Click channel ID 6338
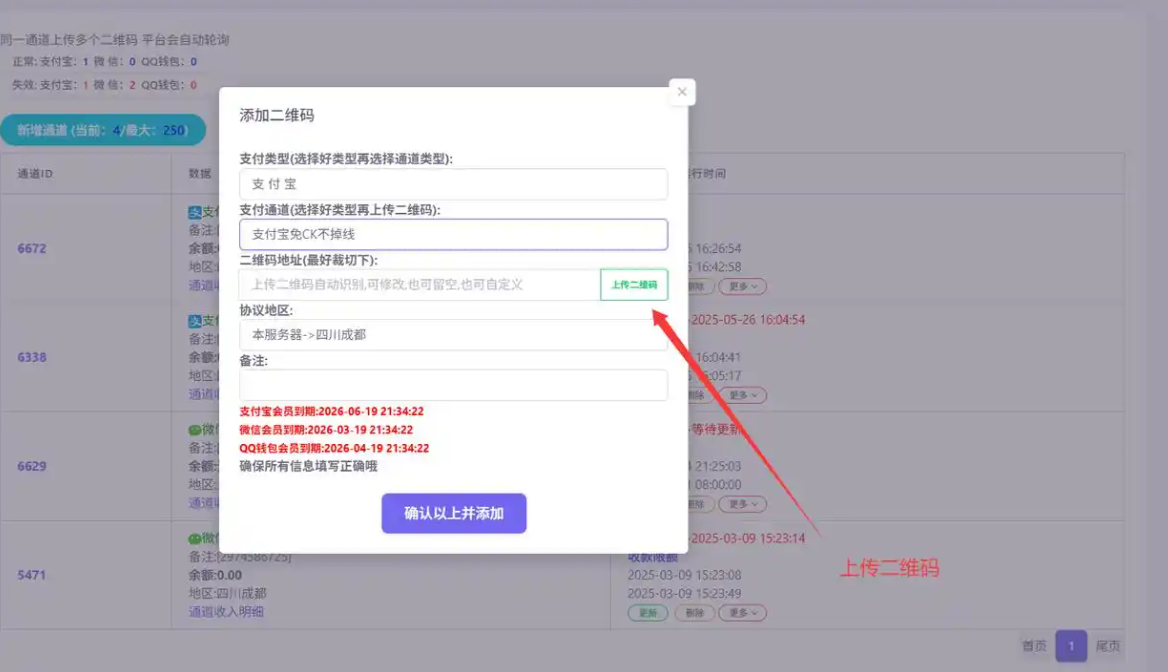Screen dimensions: 1168x672 pos(32,357)
